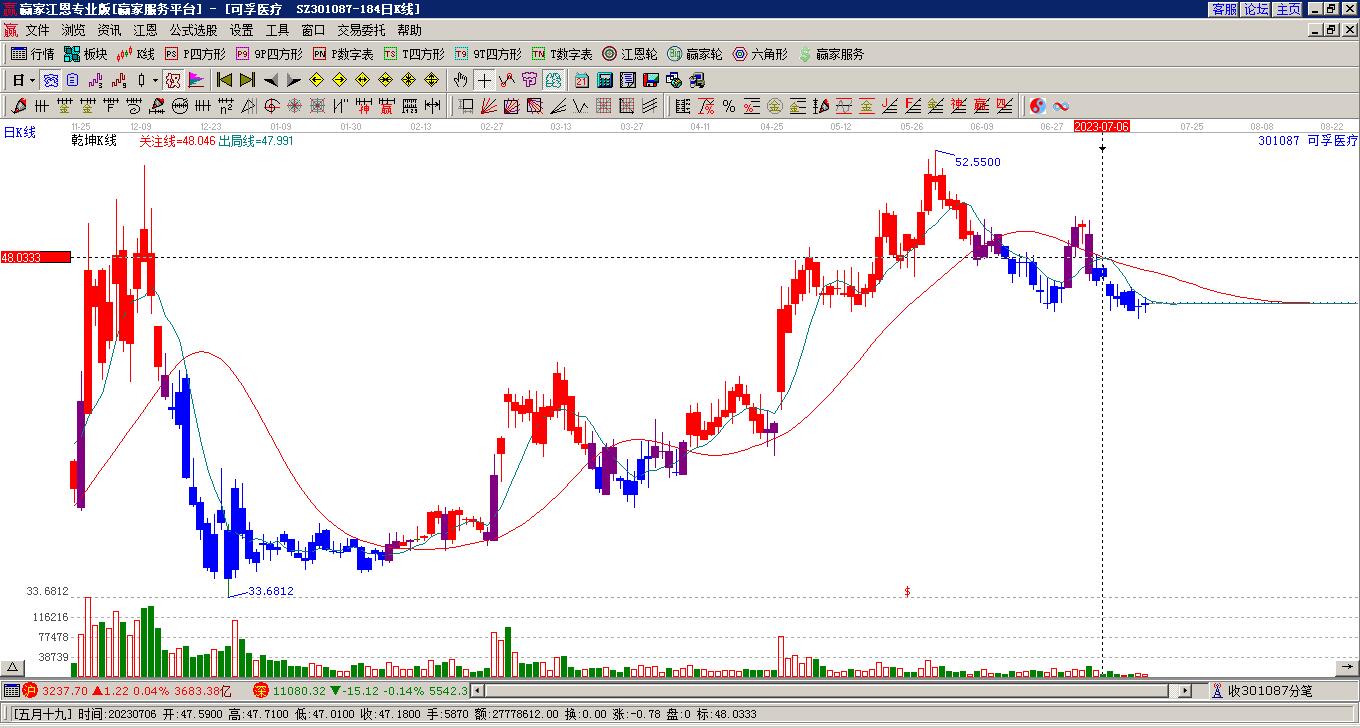Click the yin-yang symbol icon

(1038, 106)
